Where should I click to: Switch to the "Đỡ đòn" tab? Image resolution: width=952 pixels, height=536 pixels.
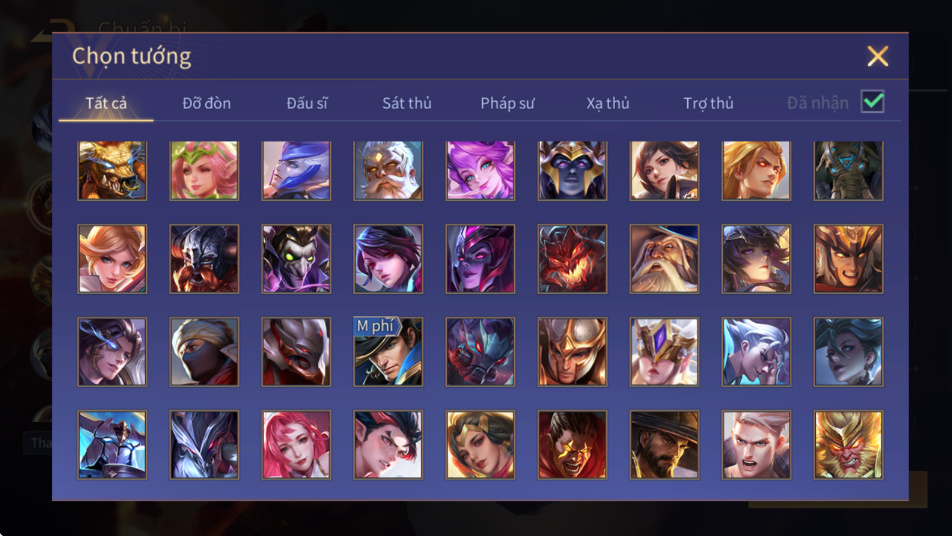pyautogui.click(x=206, y=103)
